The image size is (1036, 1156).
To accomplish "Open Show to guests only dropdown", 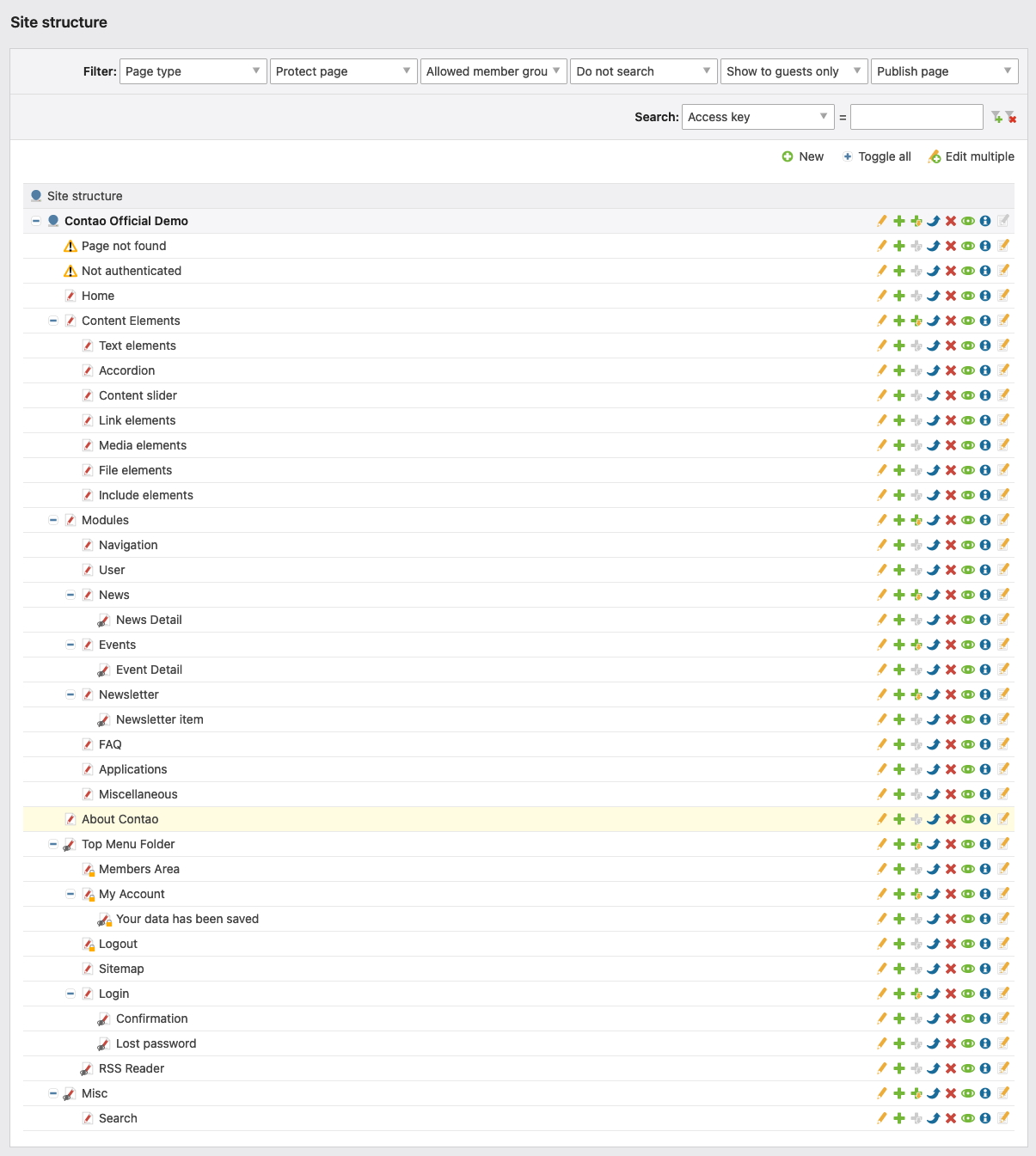I will [x=794, y=71].
